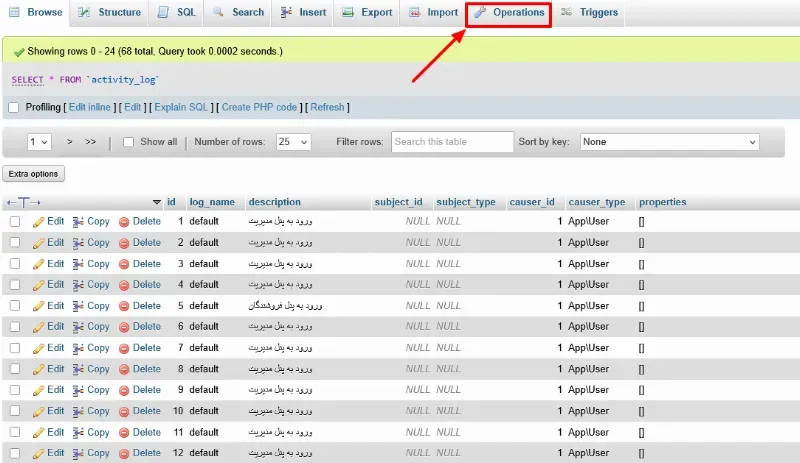This screenshot has height=463, width=800.
Task: Open the Sort by key dropdown
Action: (669, 142)
